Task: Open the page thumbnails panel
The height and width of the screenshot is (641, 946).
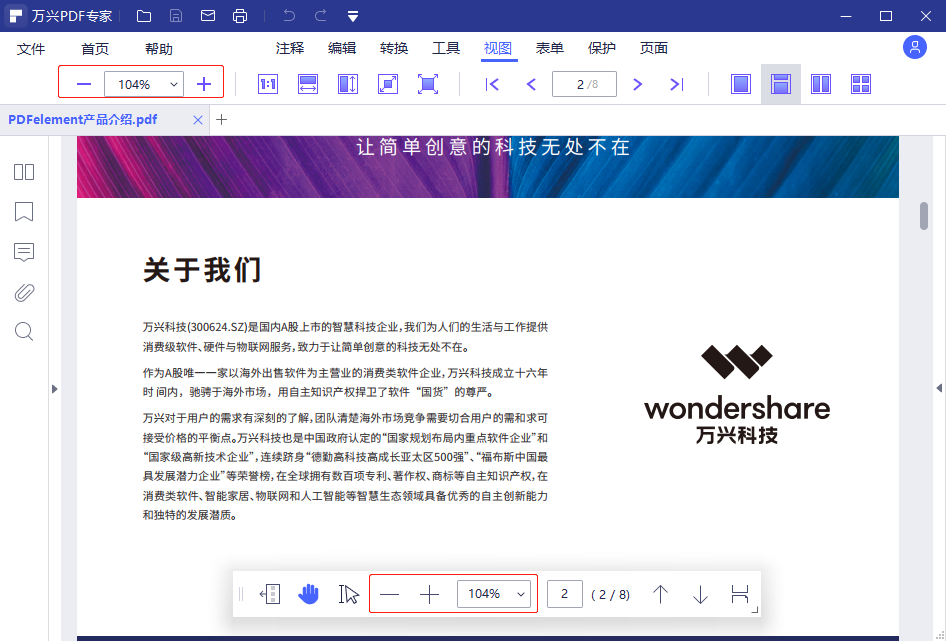Action: point(23,172)
